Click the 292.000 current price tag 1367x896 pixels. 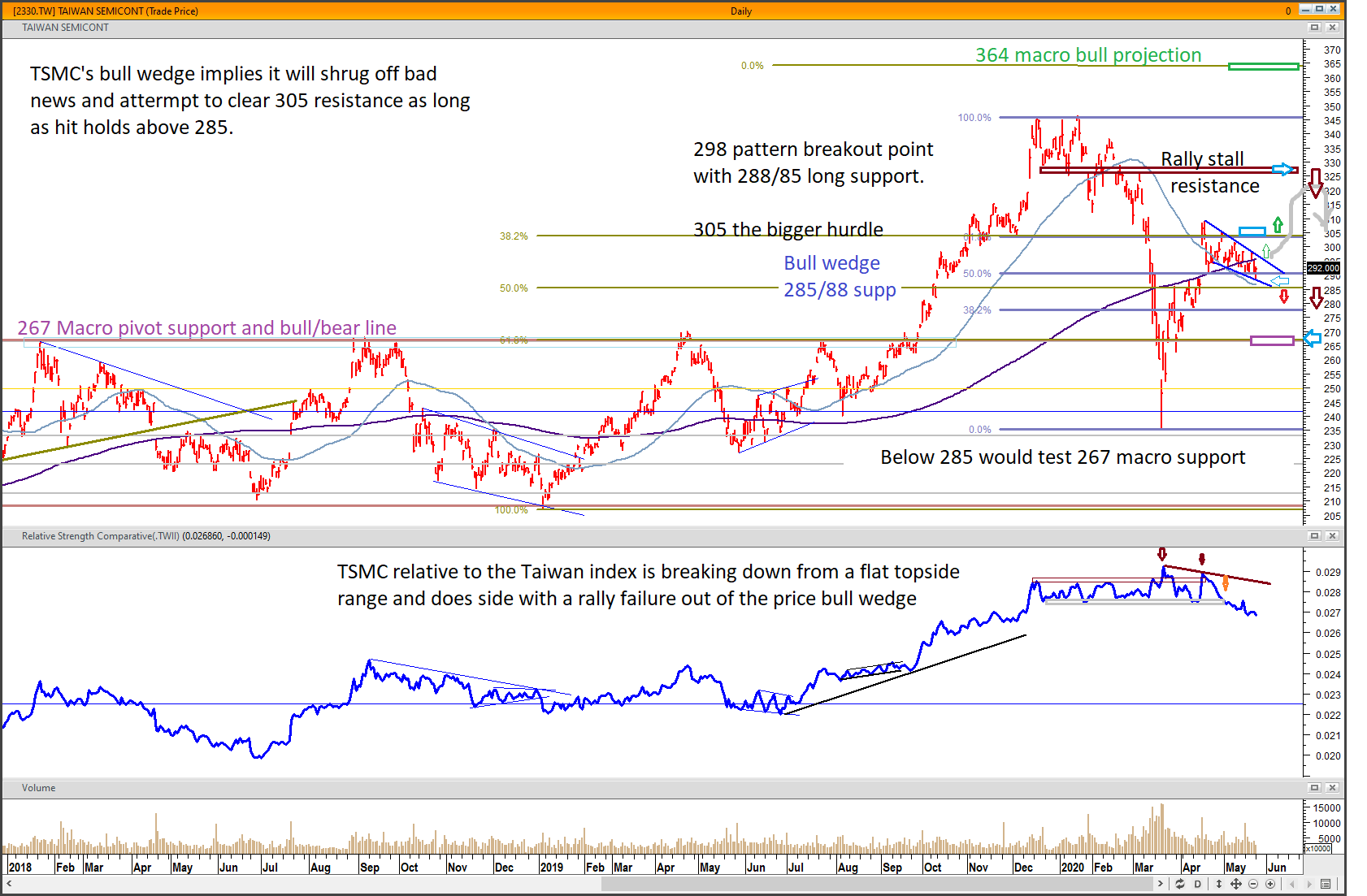click(x=1323, y=268)
